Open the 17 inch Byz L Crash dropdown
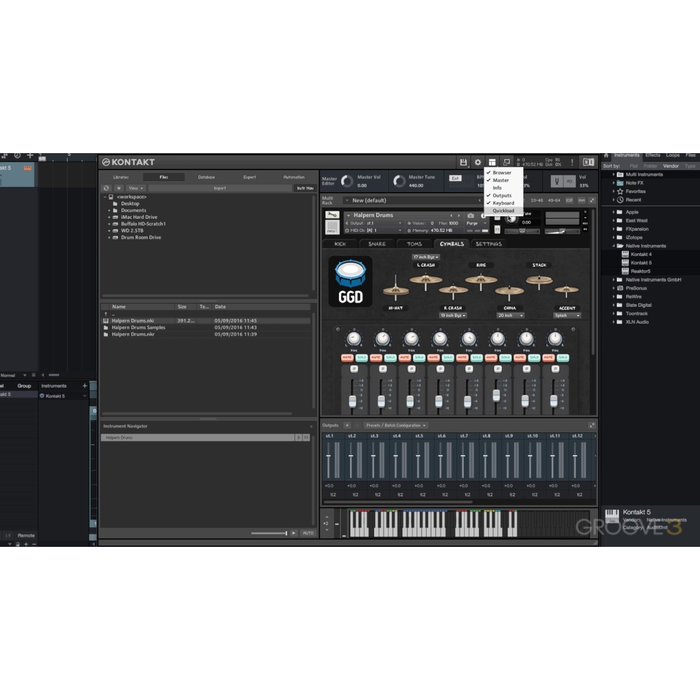This screenshot has height=700, width=700. pos(425,257)
